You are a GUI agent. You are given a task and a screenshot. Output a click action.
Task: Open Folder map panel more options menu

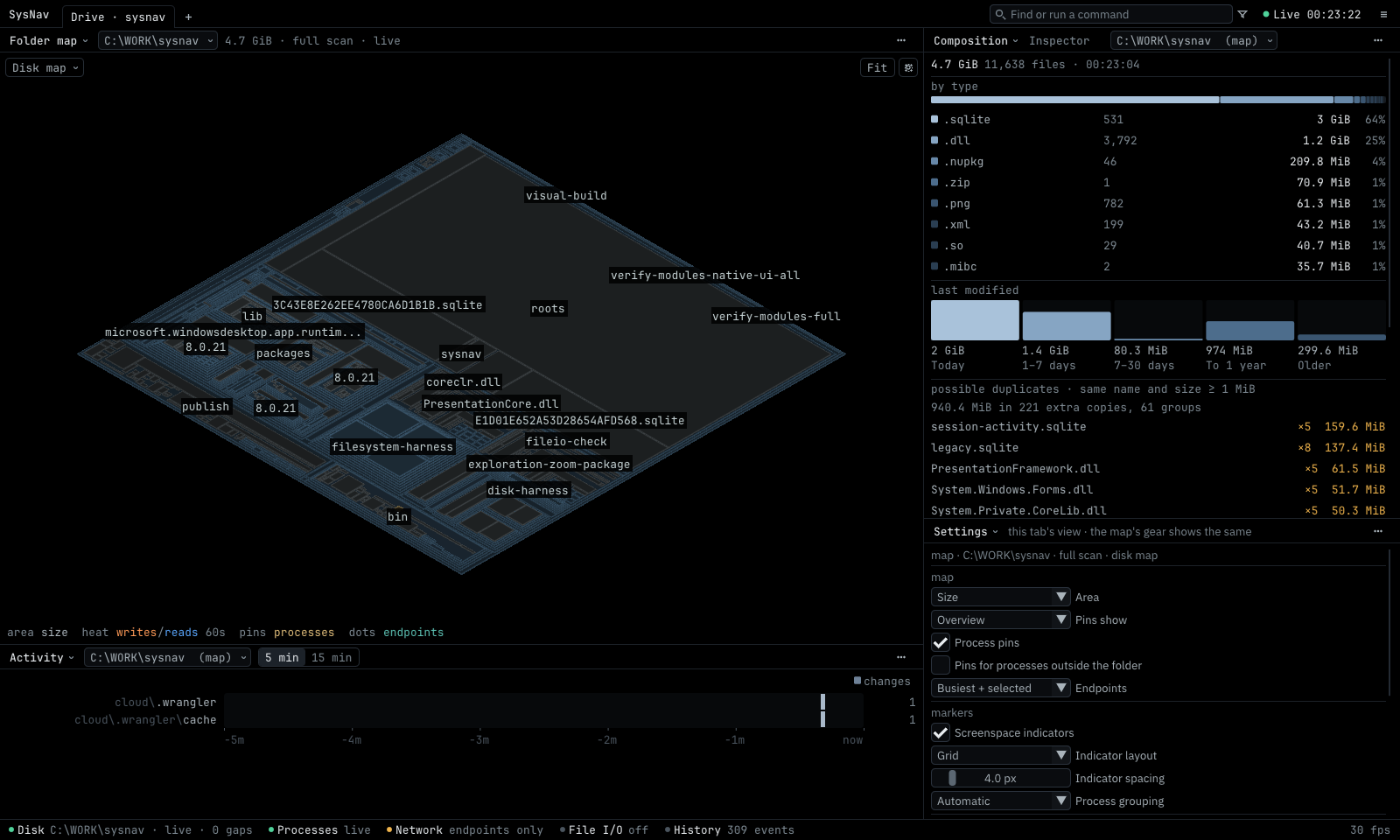[901, 40]
